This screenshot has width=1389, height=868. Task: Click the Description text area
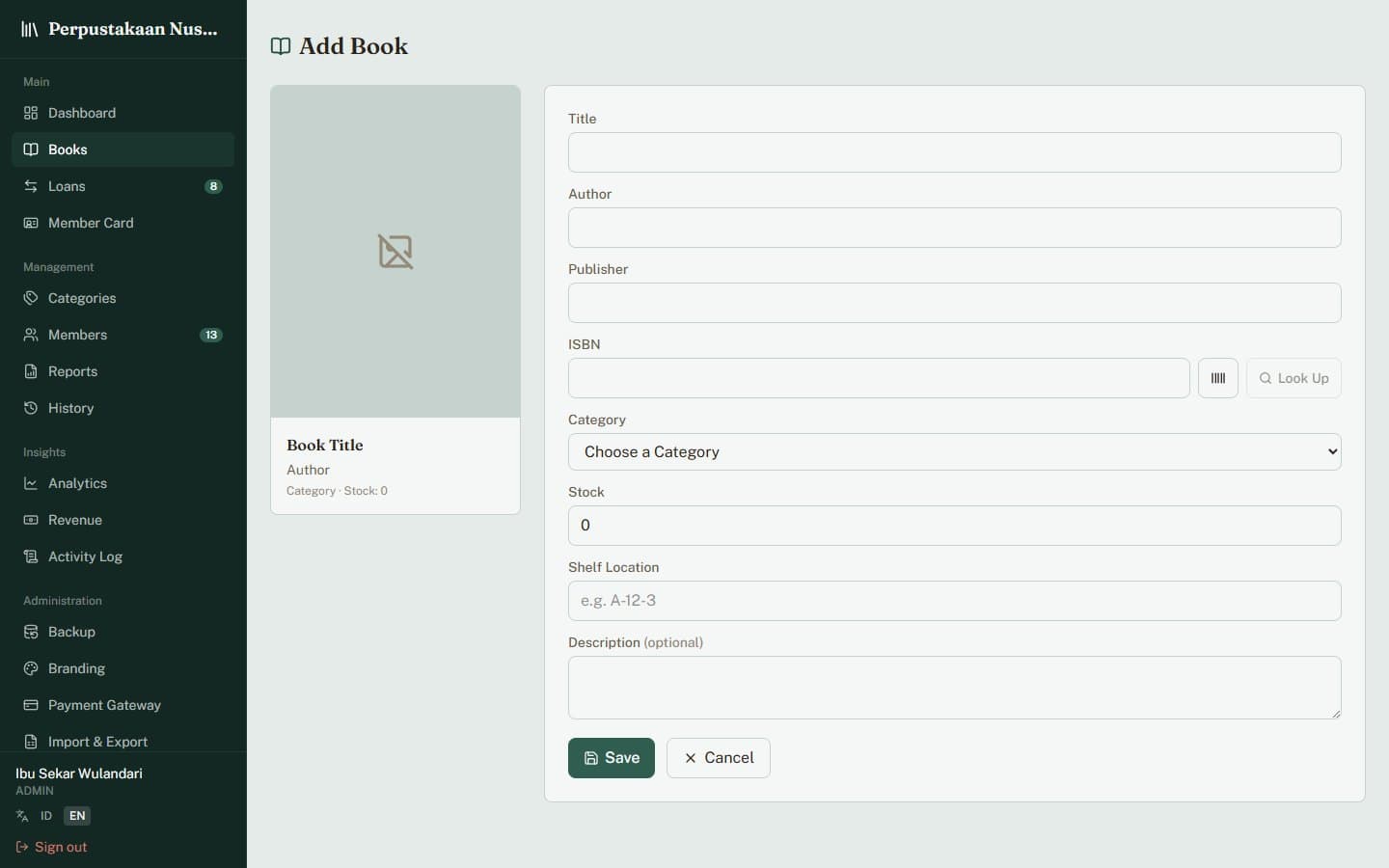click(955, 688)
